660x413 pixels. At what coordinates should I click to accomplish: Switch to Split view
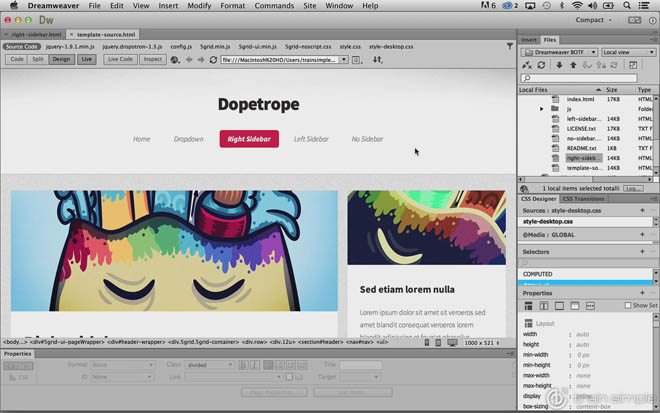[38, 59]
